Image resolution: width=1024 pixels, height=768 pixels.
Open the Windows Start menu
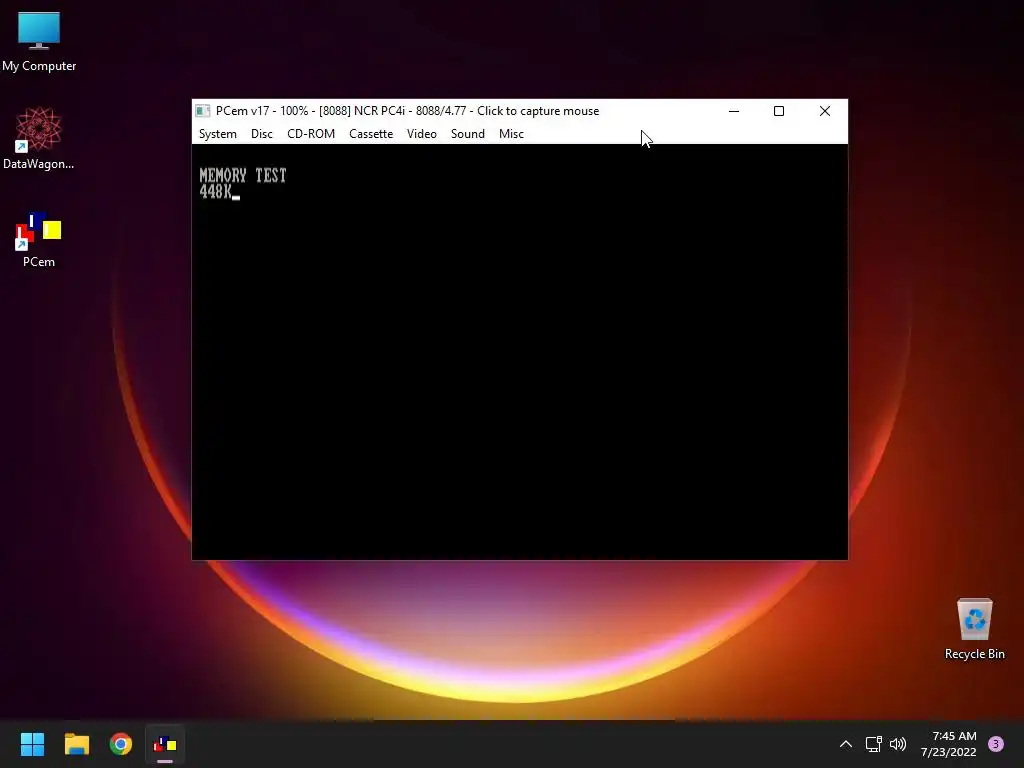pos(32,744)
